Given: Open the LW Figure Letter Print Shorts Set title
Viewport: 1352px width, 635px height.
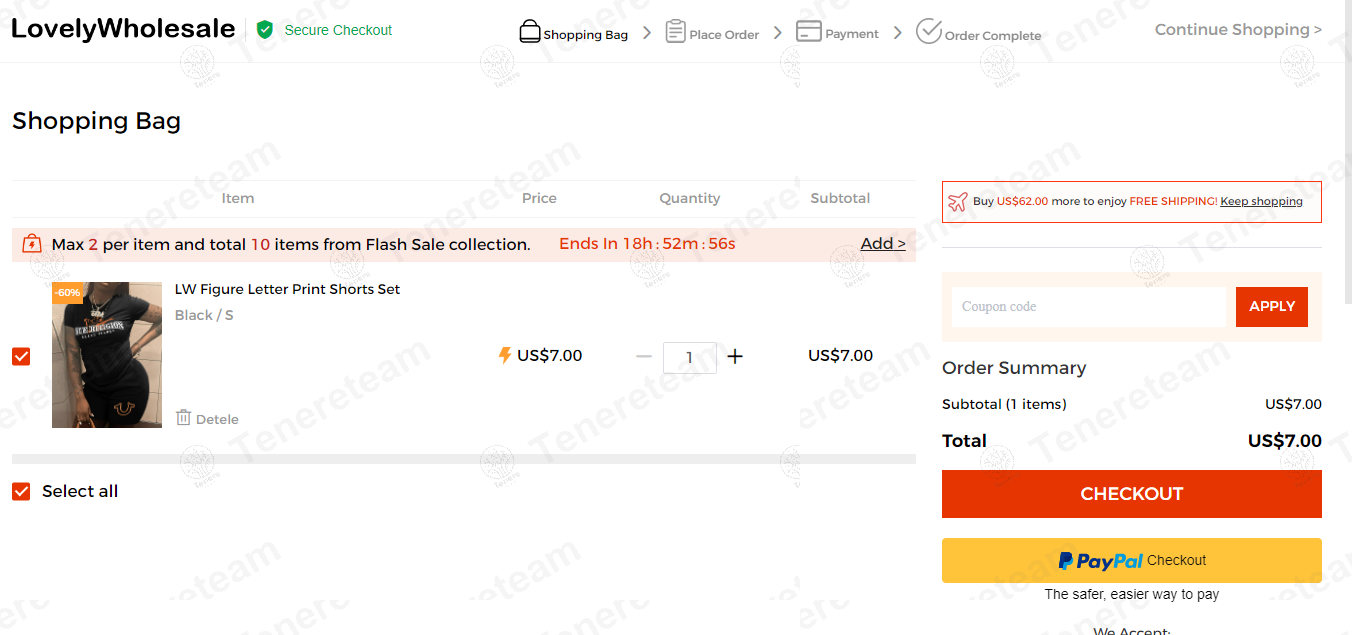Looking at the screenshot, I should pyautogui.click(x=287, y=289).
